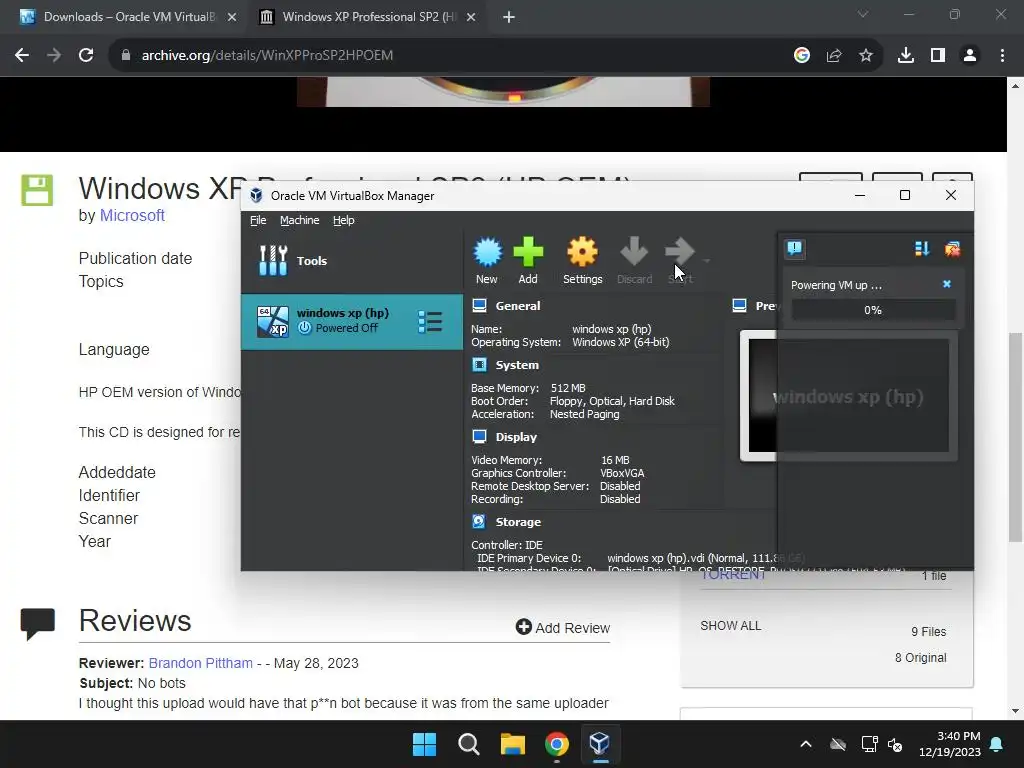Reload the archive.org page
The image size is (1024, 768).
(x=86, y=56)
